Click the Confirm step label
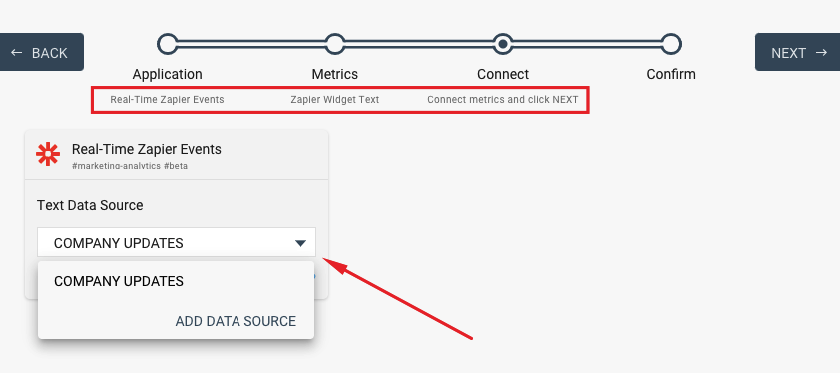Viewport: 840px width, 373px height. 671,74
